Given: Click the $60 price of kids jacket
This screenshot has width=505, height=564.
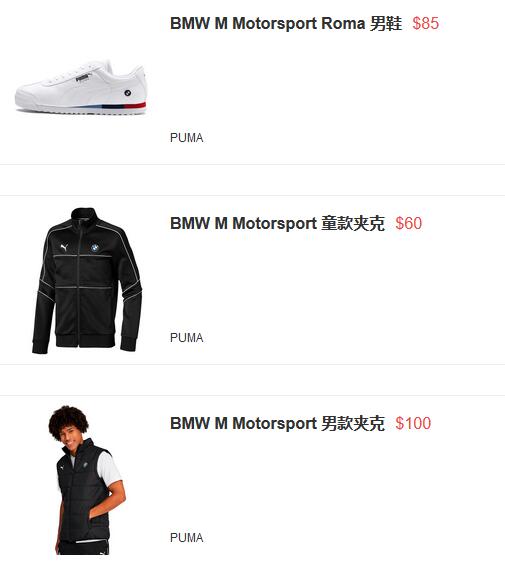Looking at the screenshot, I should (x=409, y=223).
